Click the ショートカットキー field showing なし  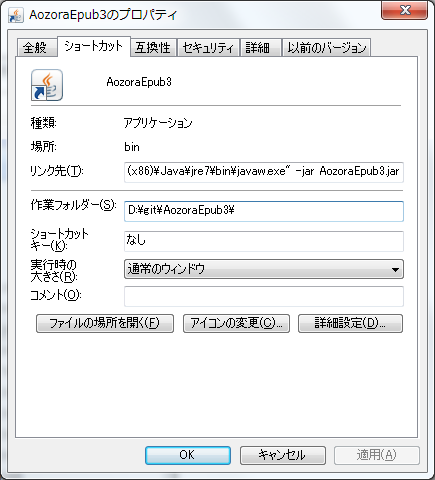(264, 241)
